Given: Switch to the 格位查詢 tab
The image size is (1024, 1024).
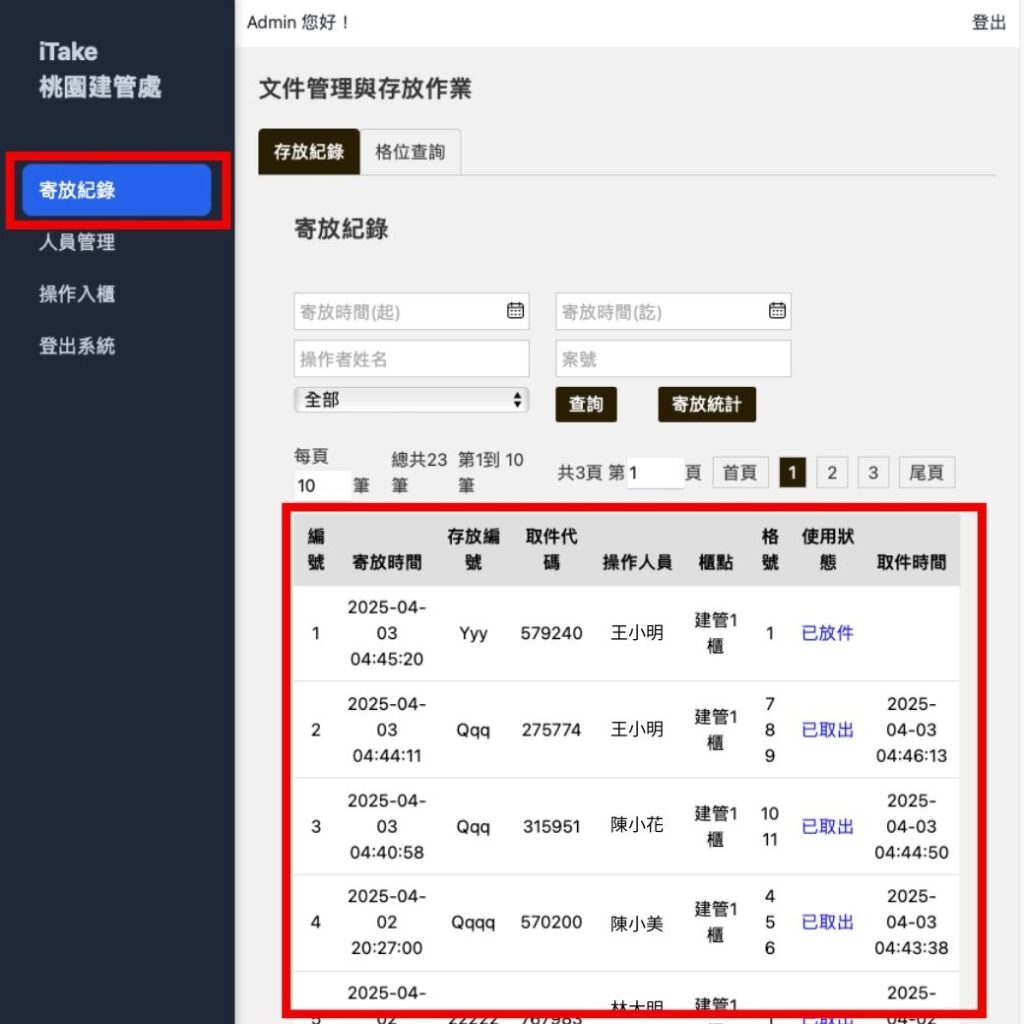Looking at the screenshot, I should (x=410, y=153).
